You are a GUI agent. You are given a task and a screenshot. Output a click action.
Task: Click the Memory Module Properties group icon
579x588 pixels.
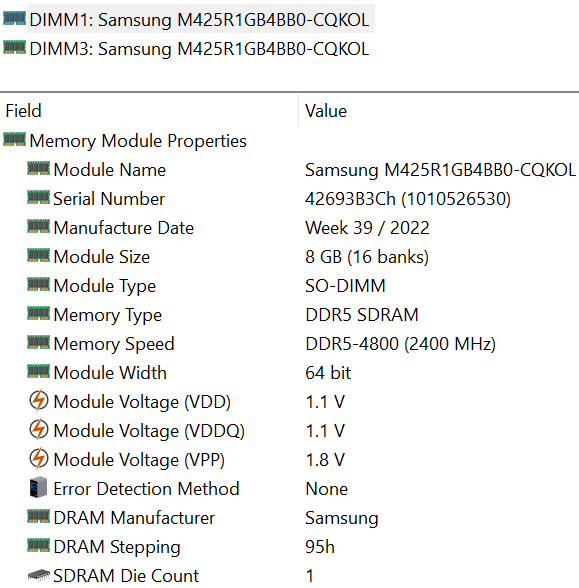(x=14, y=139)
